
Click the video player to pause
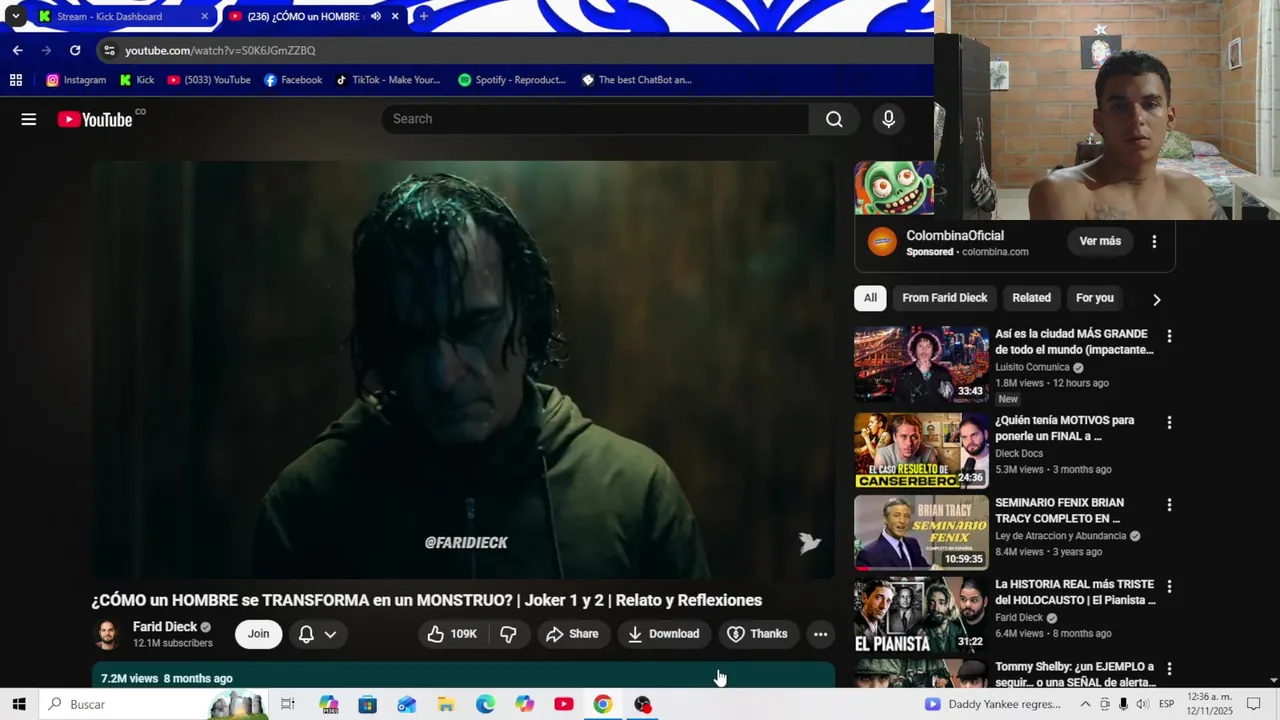(463, 370)
